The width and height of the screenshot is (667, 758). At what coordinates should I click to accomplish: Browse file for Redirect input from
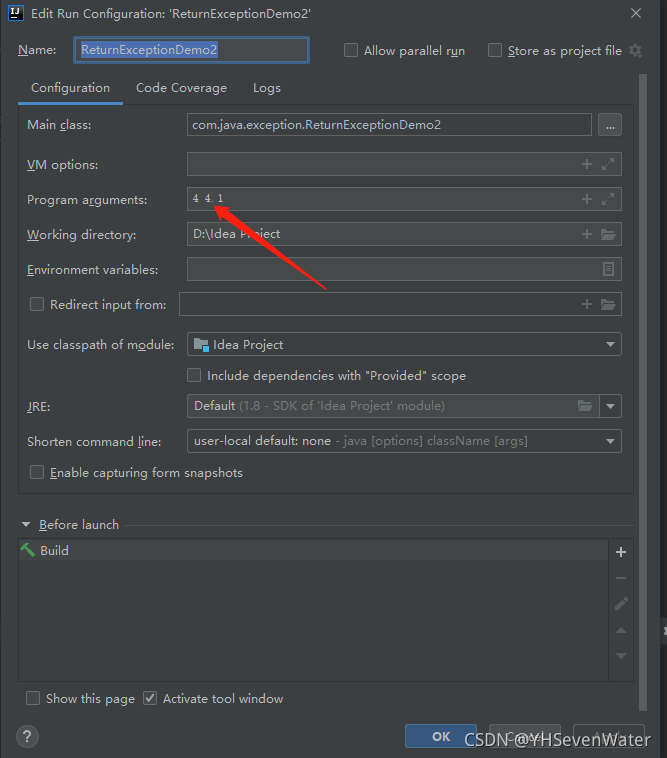click(608, 304)
